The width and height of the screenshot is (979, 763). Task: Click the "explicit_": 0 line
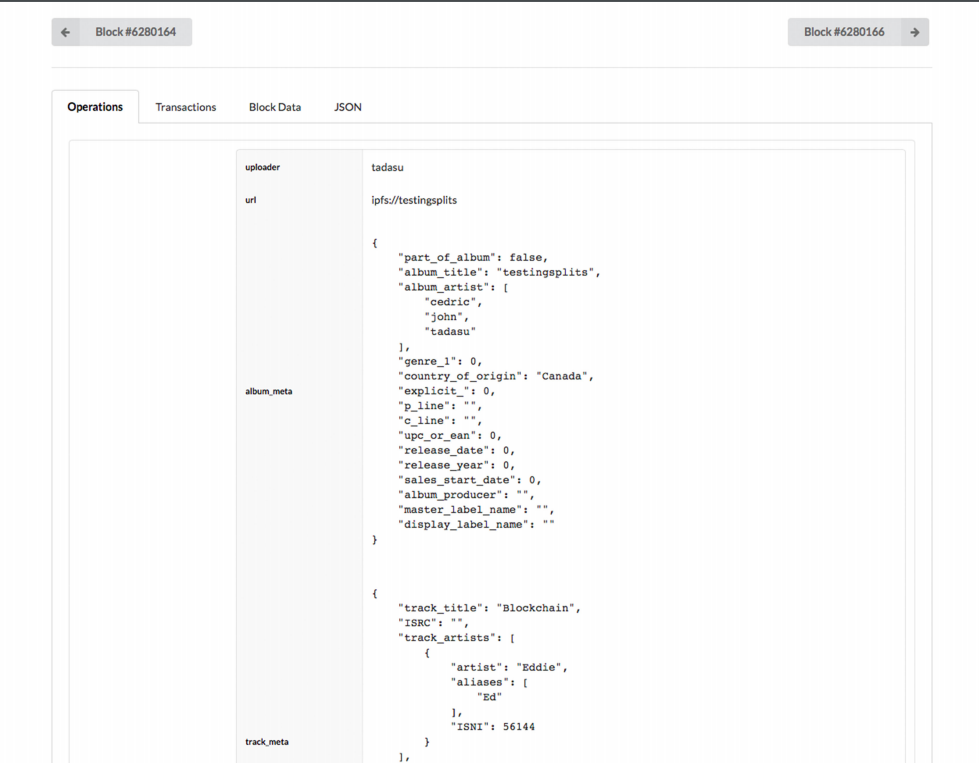446,391
